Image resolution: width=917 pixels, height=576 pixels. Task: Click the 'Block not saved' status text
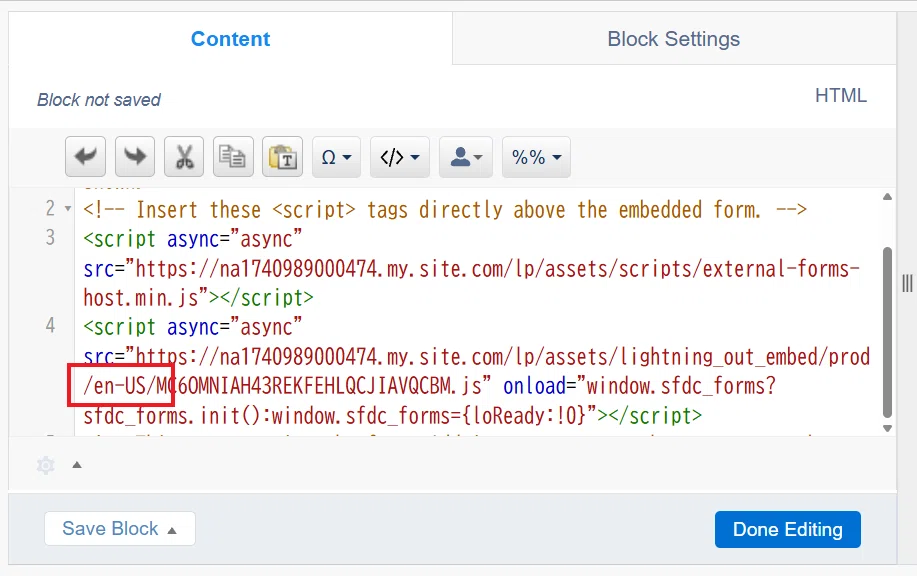click(x=99, y=100)
